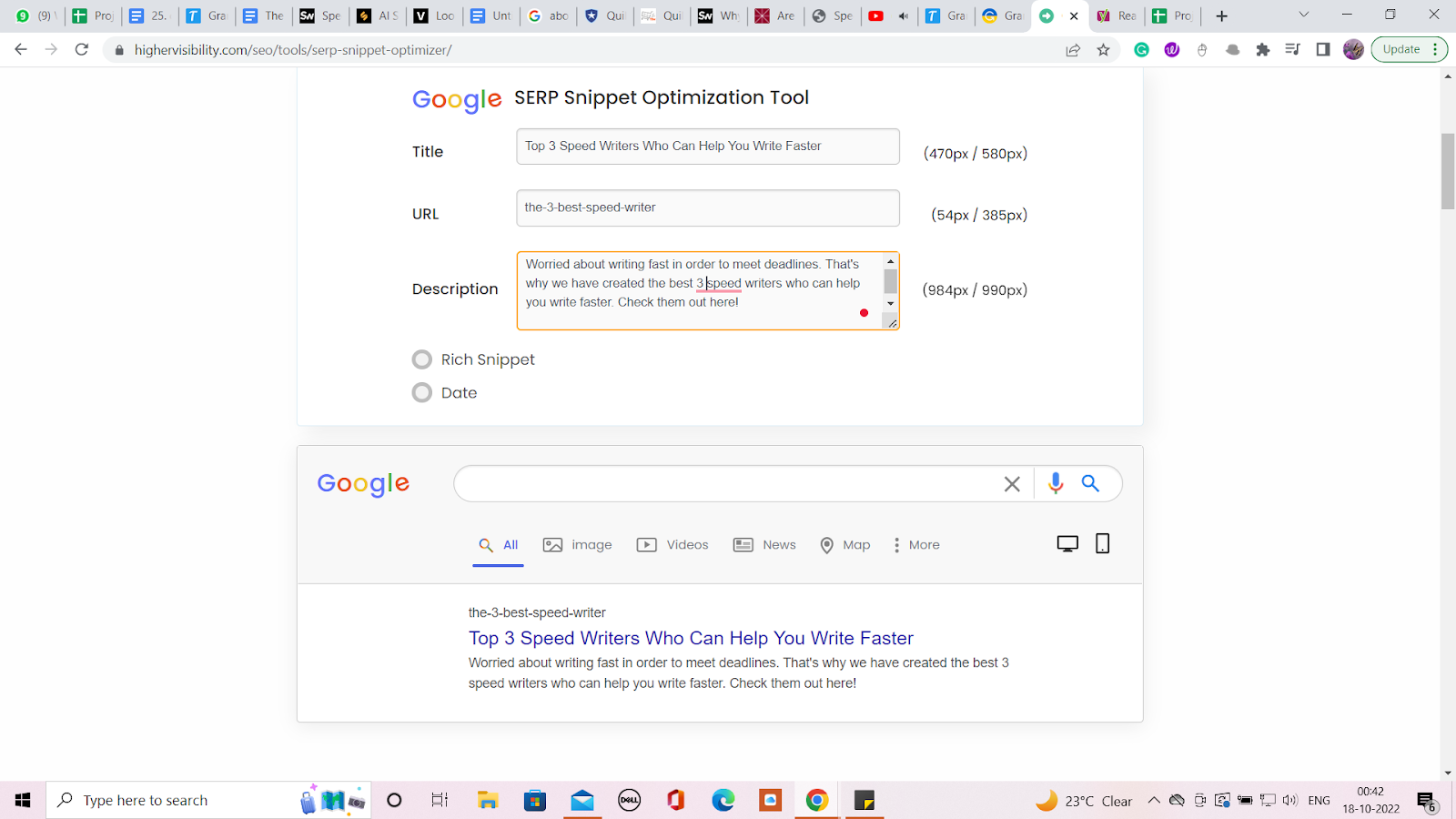Activate voice search with the microphone icon

click(1055, 483)
